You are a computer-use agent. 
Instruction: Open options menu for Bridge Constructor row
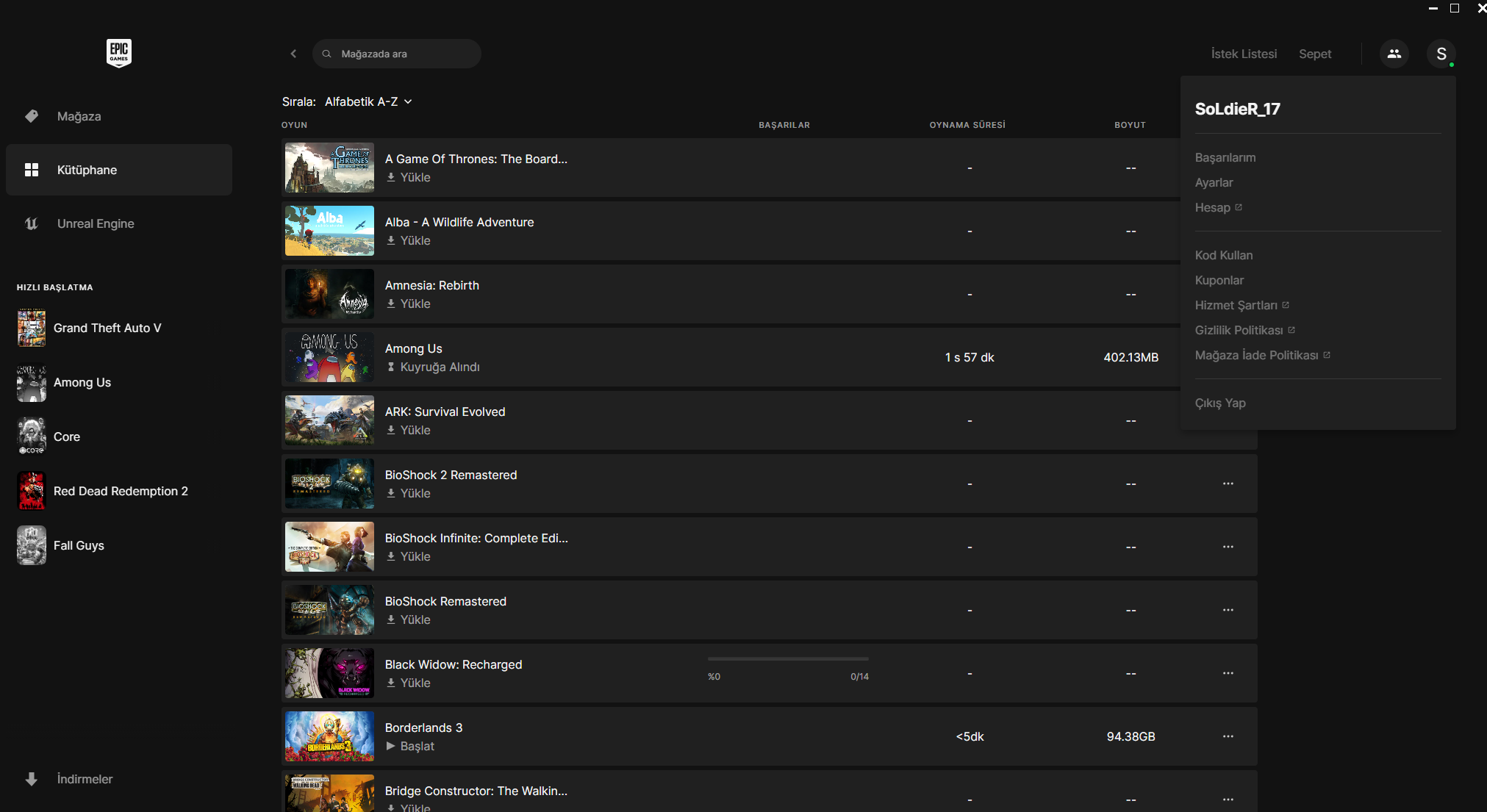pyautogui.click(x=1228, y=800)
